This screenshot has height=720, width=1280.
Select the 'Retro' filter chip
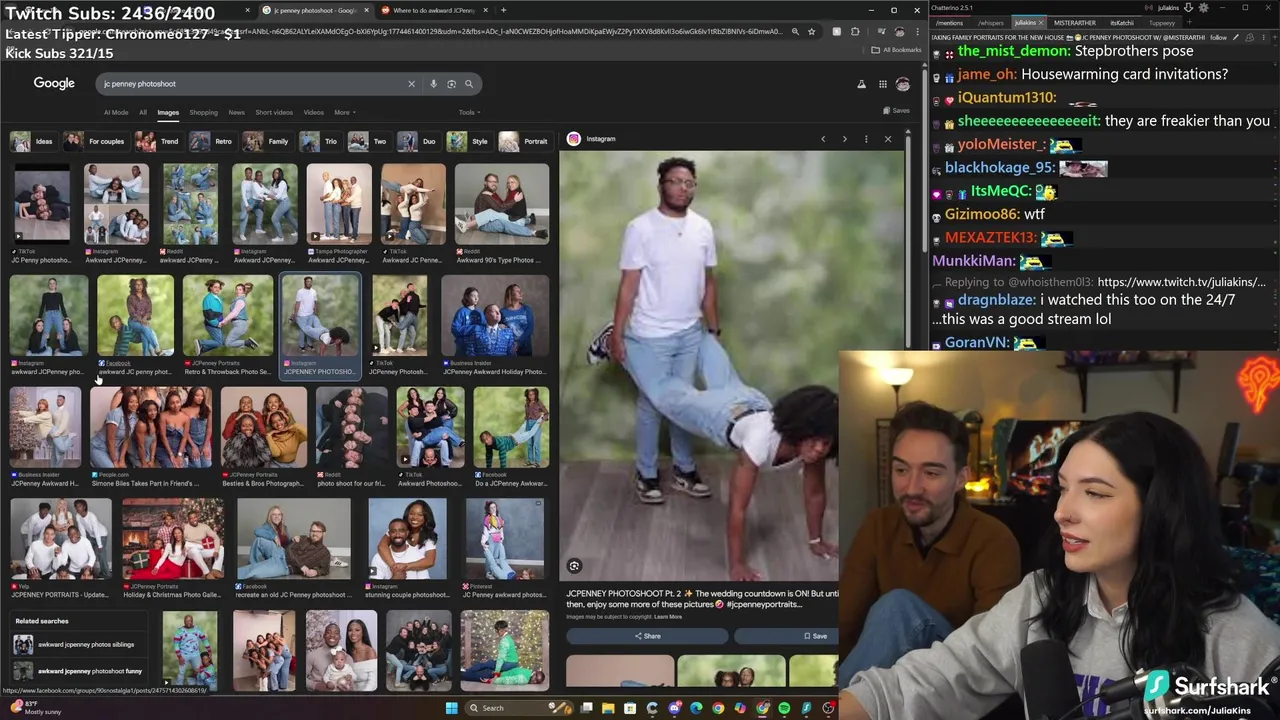(212, 141)
